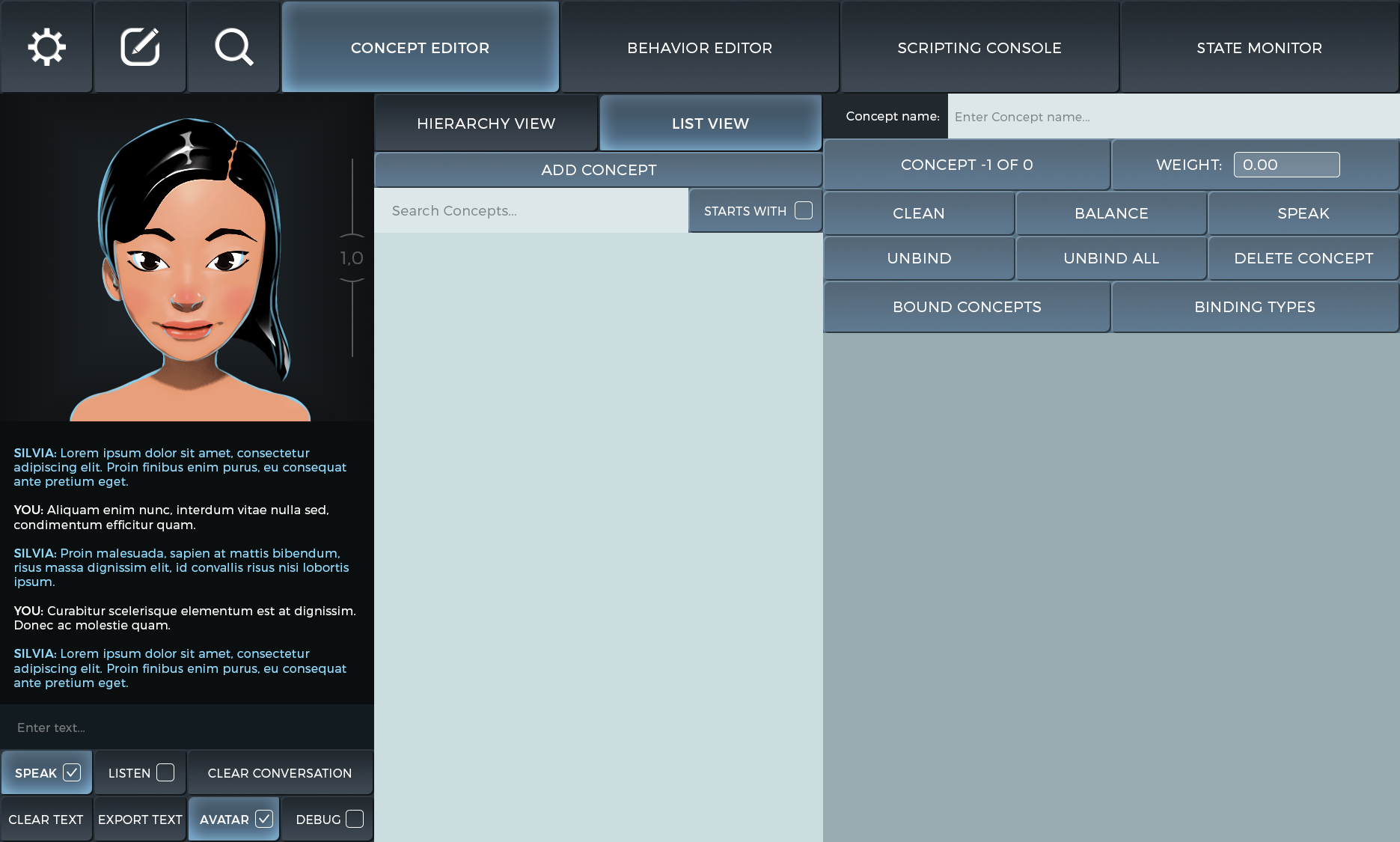Click the edit pencil icon
1400x842 pixels.
tap(140, 47)
